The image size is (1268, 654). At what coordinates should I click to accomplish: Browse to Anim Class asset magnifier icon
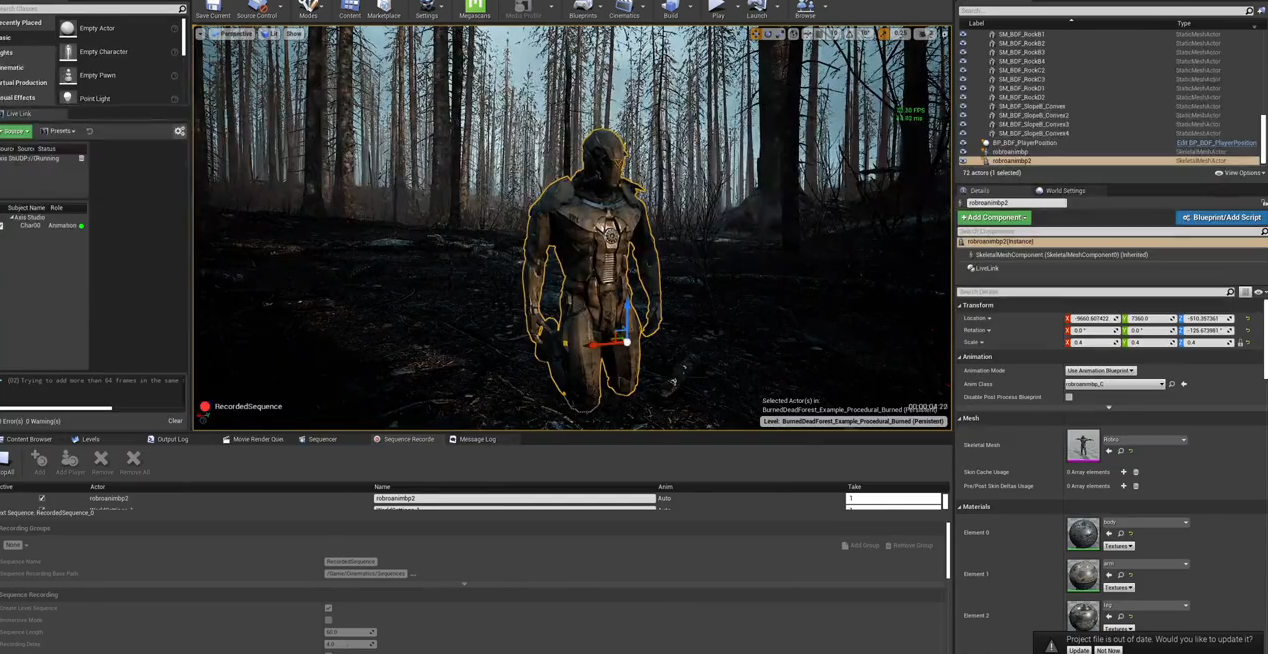click(x=1172, y=384)
